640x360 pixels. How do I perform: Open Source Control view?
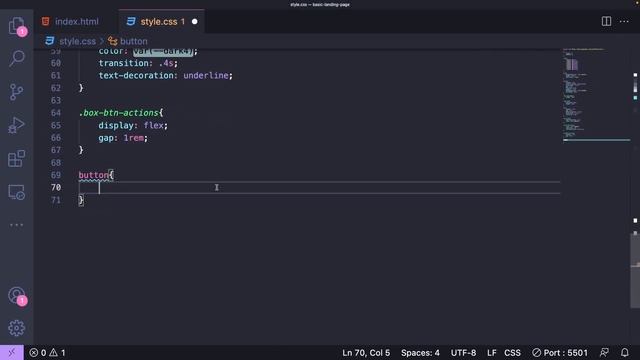click(16, 92)
